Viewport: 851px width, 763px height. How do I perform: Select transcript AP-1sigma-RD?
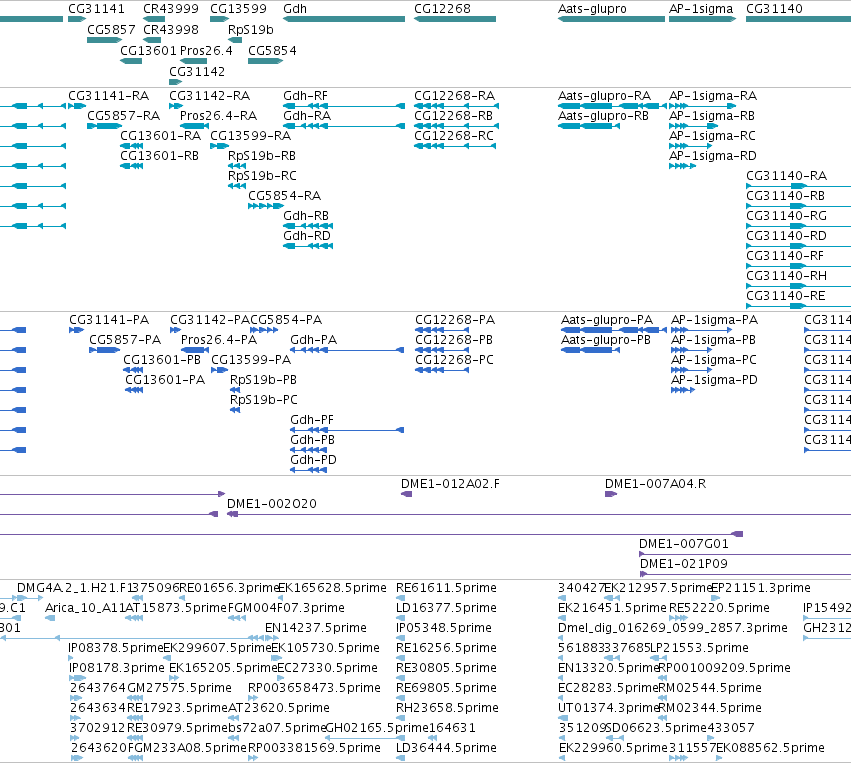[x=713, y=156]
